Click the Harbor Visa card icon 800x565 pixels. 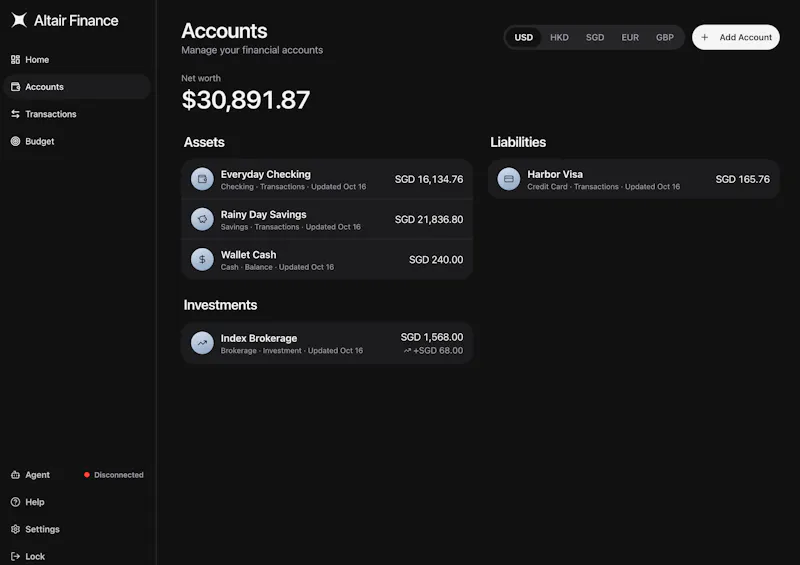click(509, 179)
